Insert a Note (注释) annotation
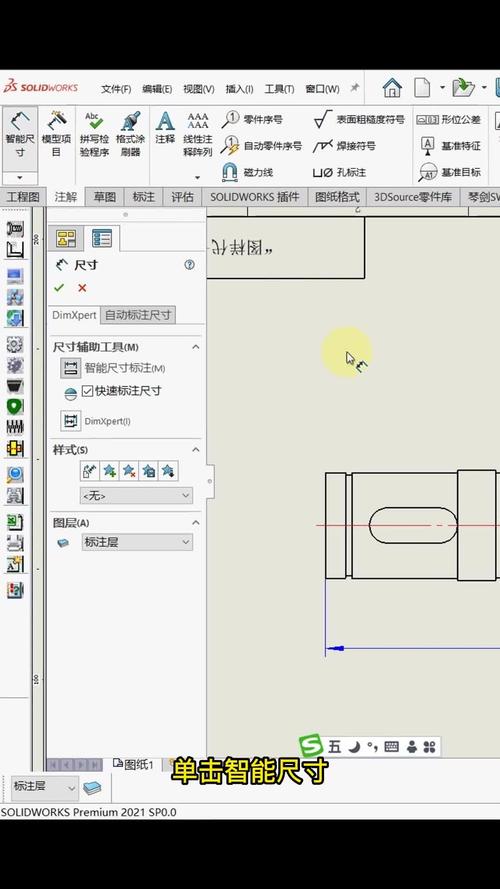Screen dimensions: 500x889 [165, 128]
